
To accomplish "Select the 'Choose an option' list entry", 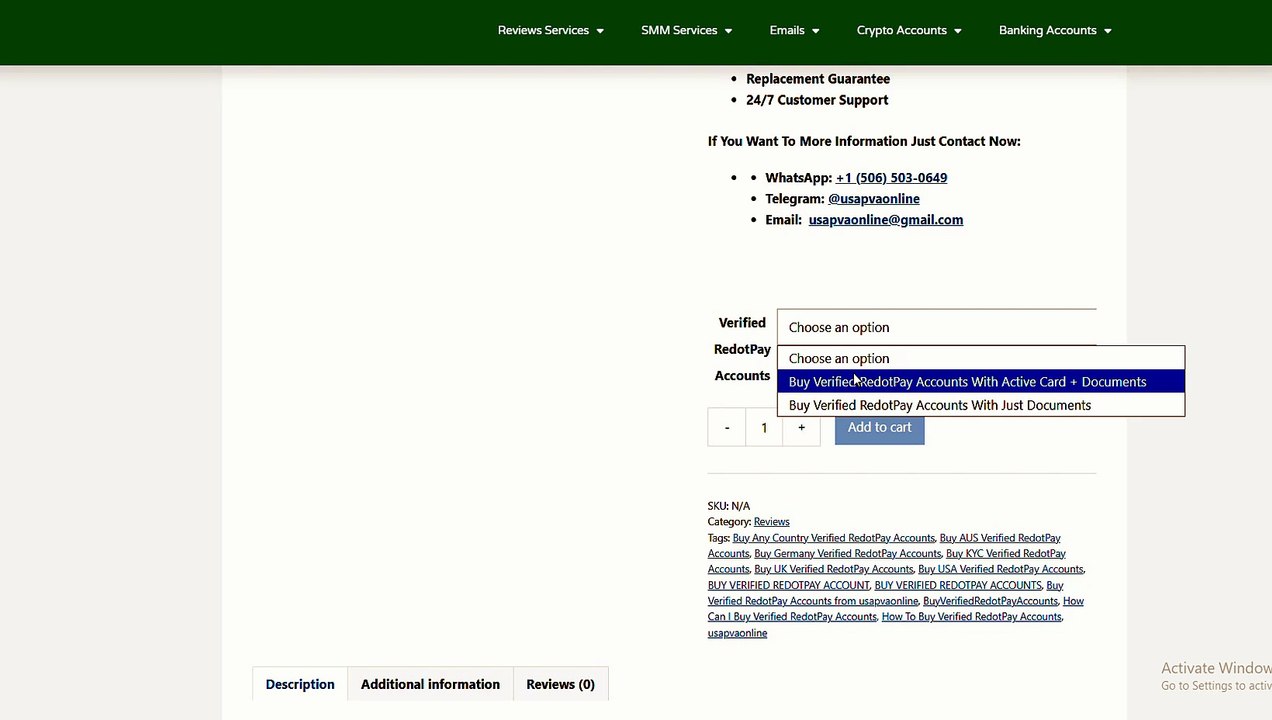I will pyautogui.click(x=980, y=358).
